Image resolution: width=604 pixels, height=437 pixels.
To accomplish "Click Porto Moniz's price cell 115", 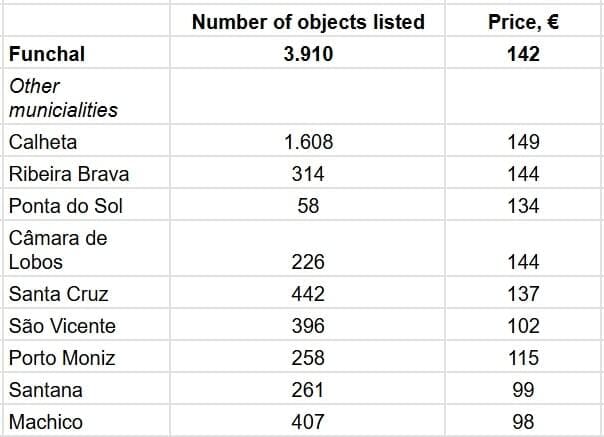I will [x=523, y=358].
